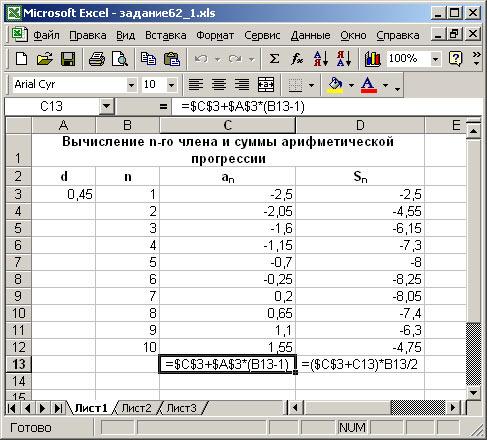This screenshot has width=487, height=440.
Task: Undo the last action
Action: [201, 59]
